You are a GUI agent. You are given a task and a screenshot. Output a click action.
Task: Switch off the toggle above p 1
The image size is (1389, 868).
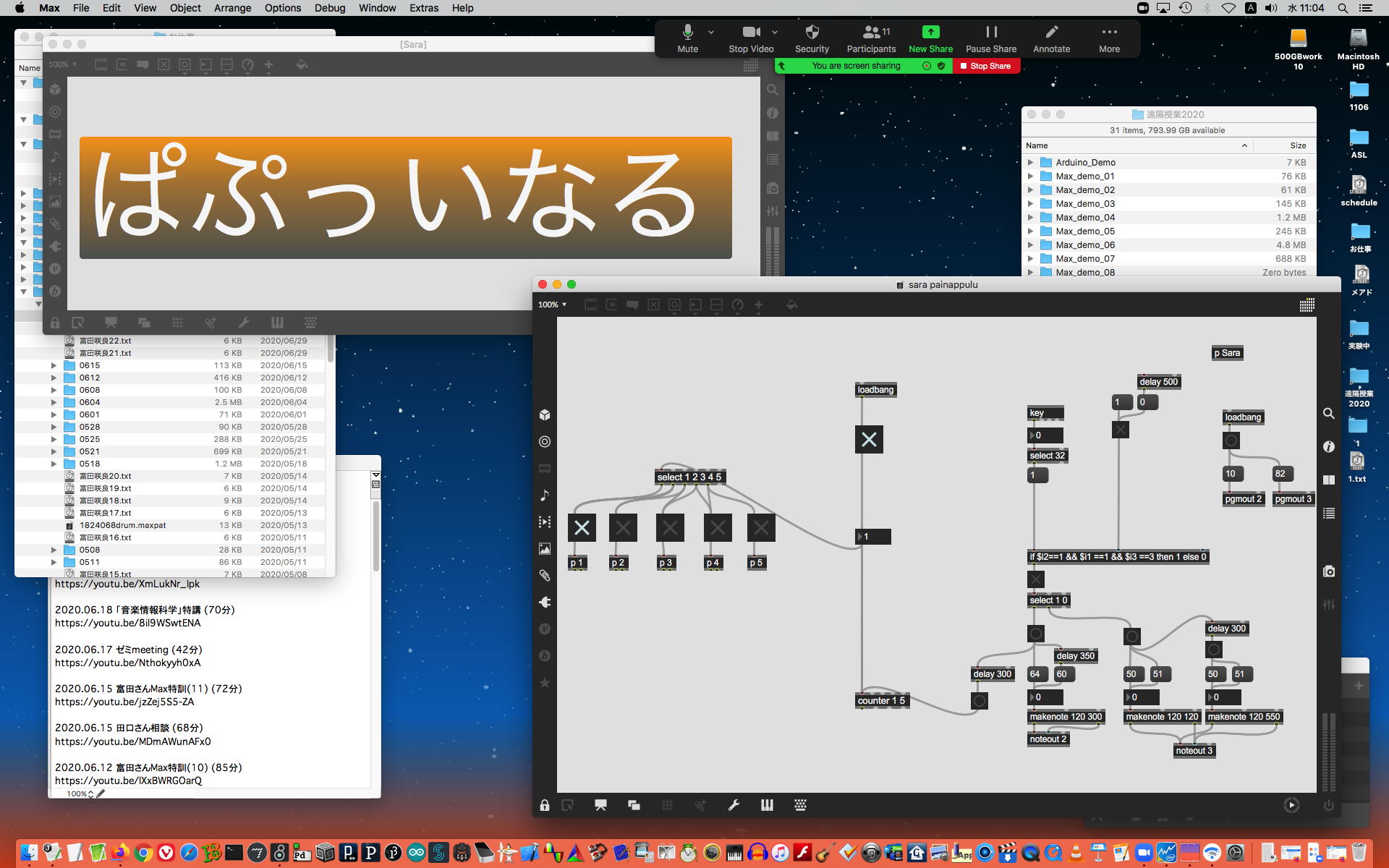(582, 528)
